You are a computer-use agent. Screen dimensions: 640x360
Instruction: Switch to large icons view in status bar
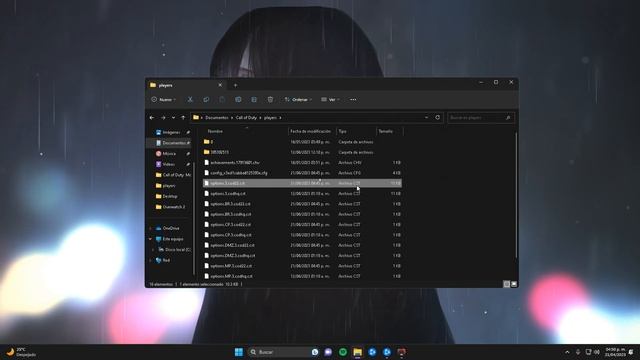pos(514,284)
